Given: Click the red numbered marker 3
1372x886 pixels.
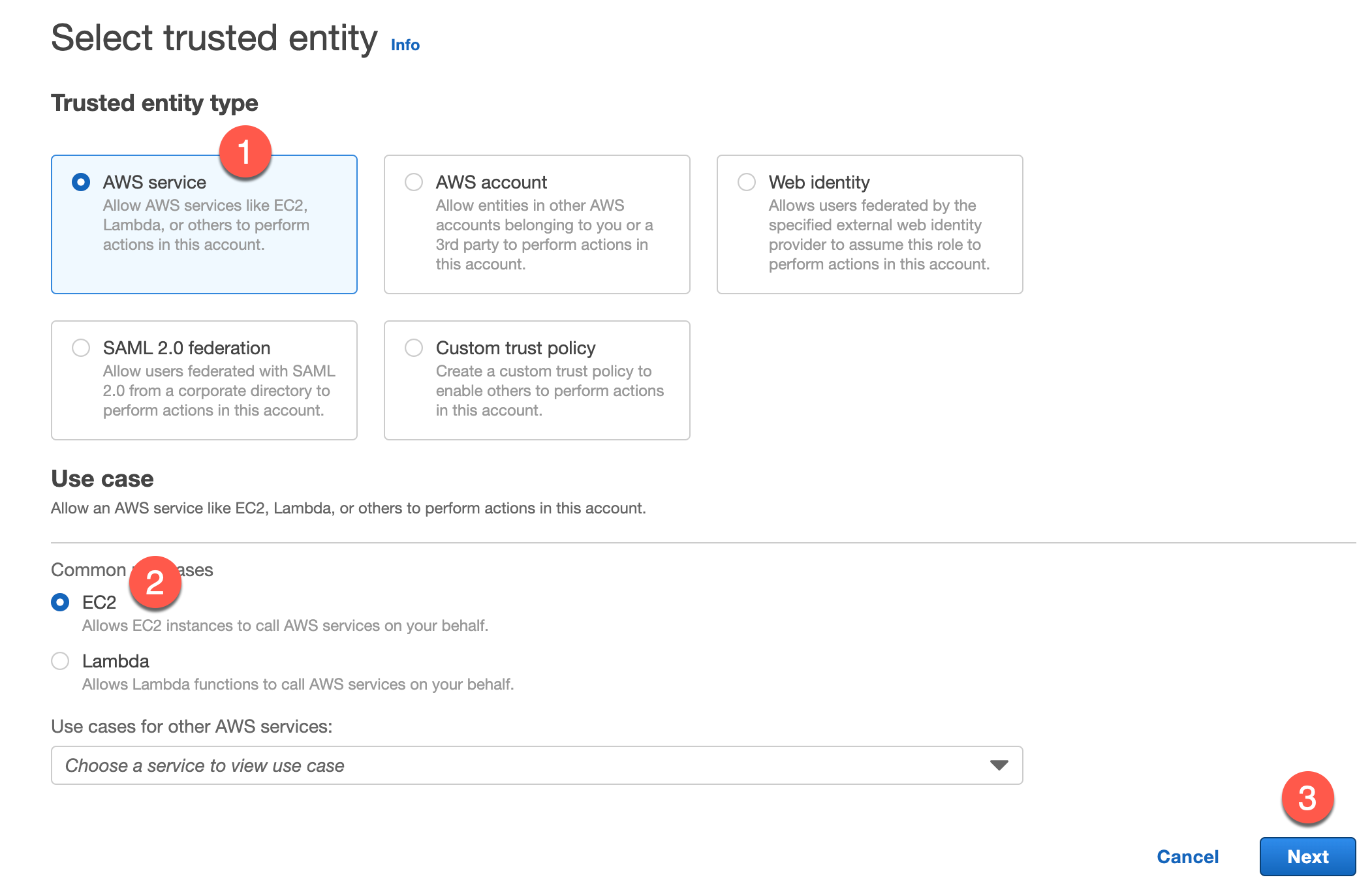Looking at the screenshot, I should point(1307,799).
